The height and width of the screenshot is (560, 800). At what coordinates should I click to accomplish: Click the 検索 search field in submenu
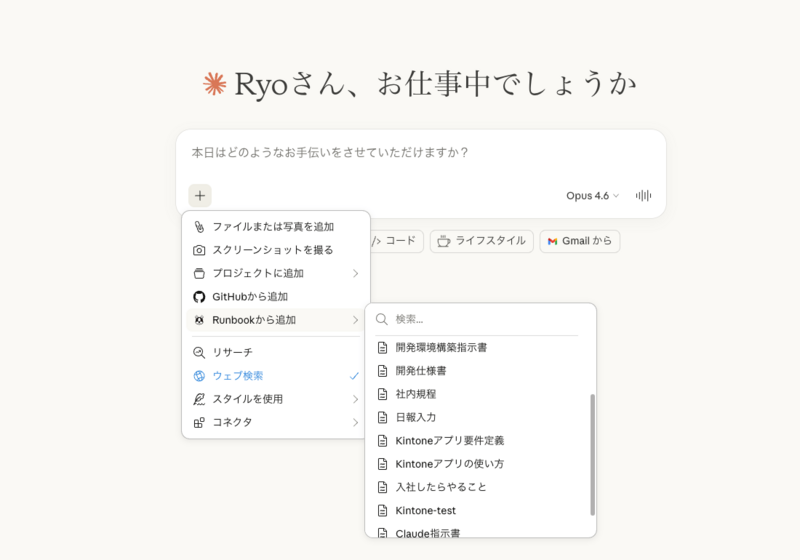pos(480,319)
